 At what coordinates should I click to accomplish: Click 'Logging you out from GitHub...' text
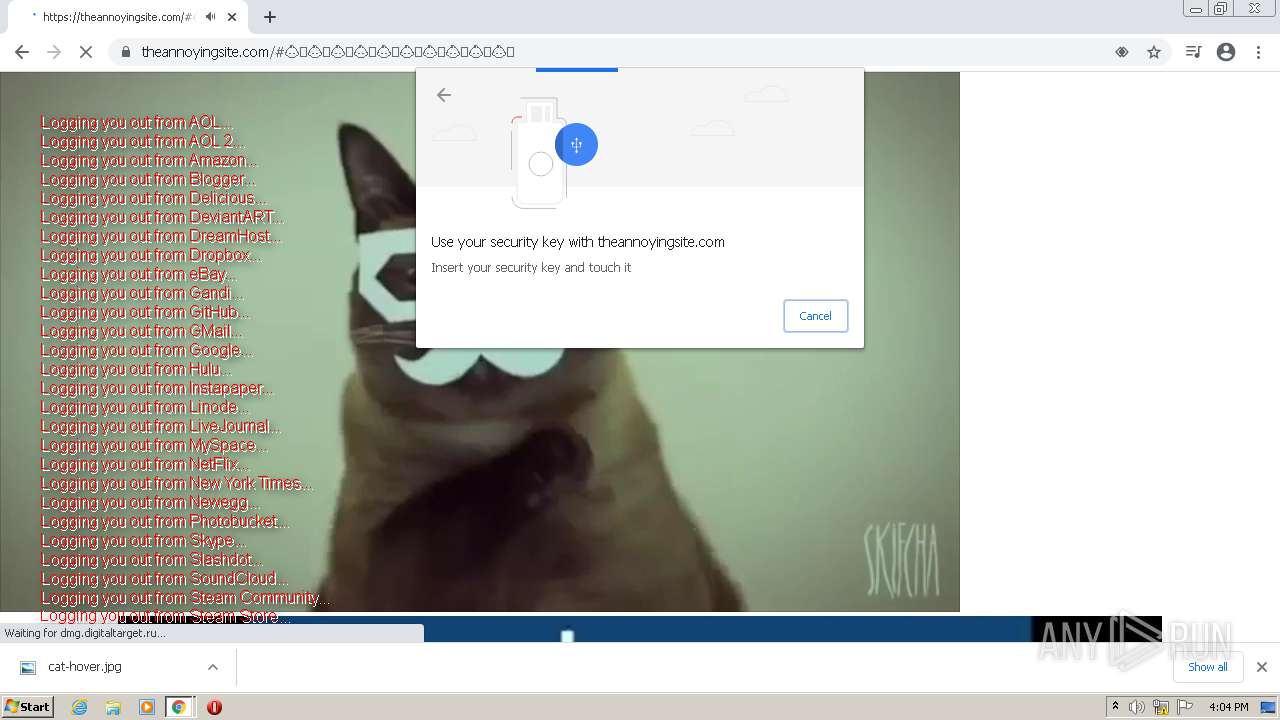coord(146,313)
